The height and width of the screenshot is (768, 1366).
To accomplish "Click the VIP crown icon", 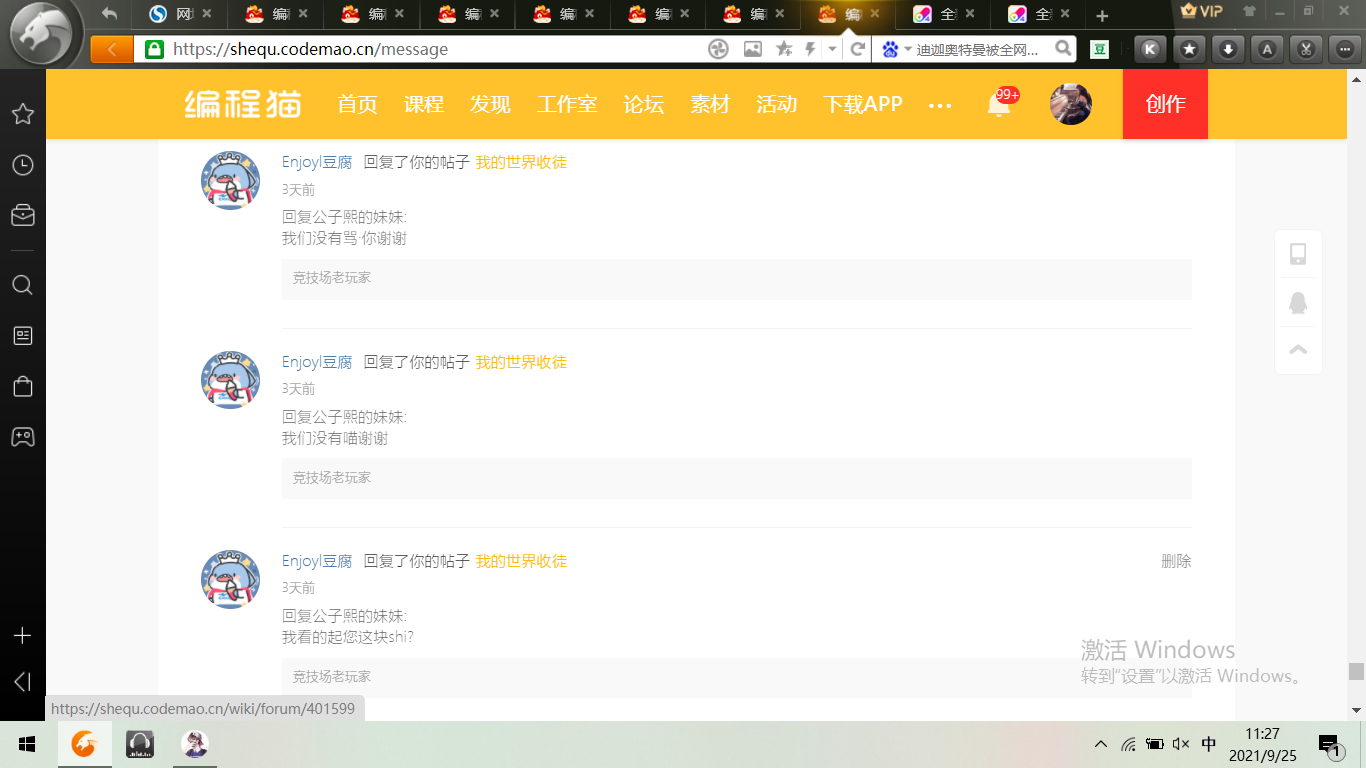I will [1202, 11].
